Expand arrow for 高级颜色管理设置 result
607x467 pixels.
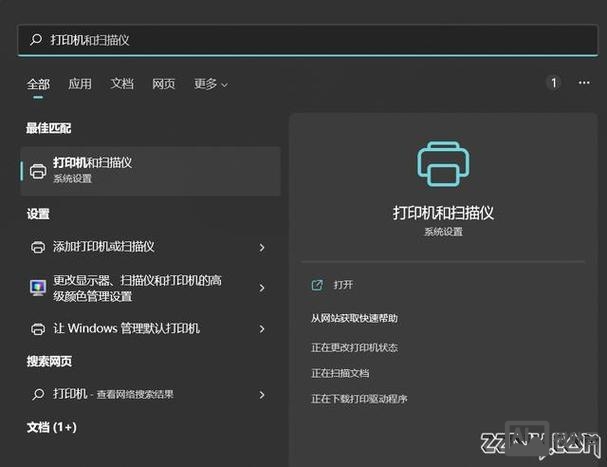pos(262,288)
